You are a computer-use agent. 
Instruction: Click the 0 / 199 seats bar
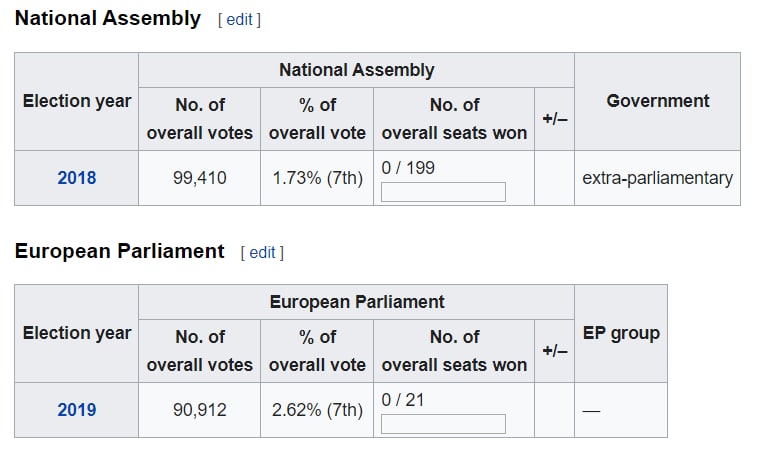click(443, 192)
